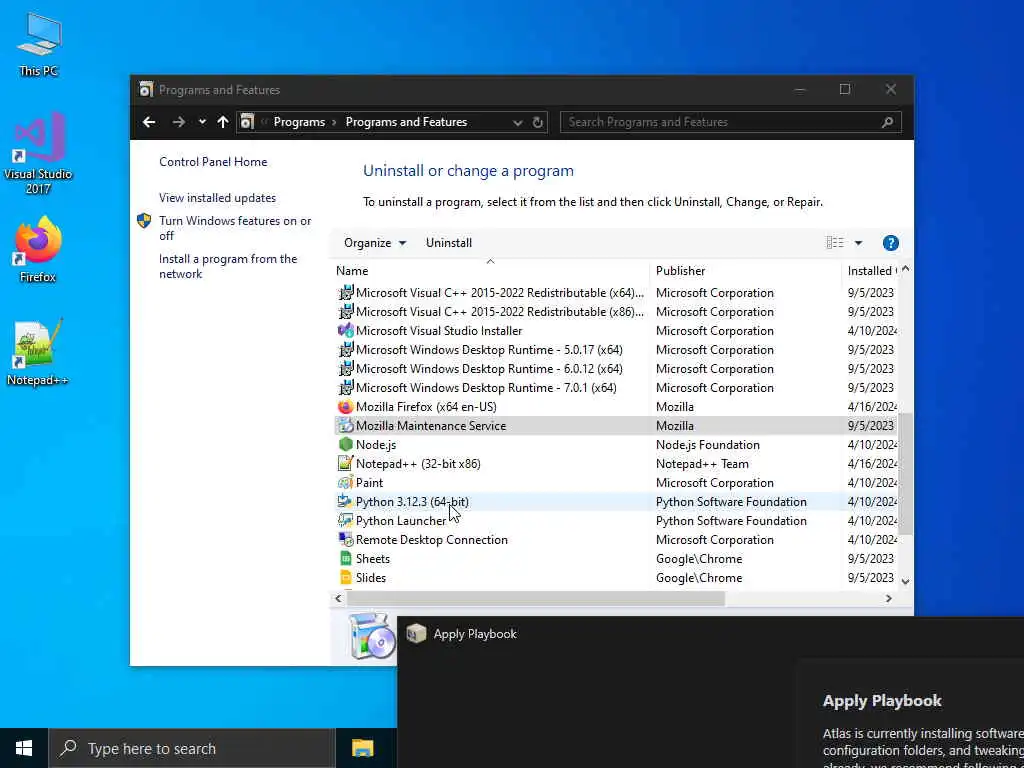Viewport: 1024px width, 768px height.
Task: Open the more view options dropdown arrow
Action: pyautogui.click(x=858, y=243)
